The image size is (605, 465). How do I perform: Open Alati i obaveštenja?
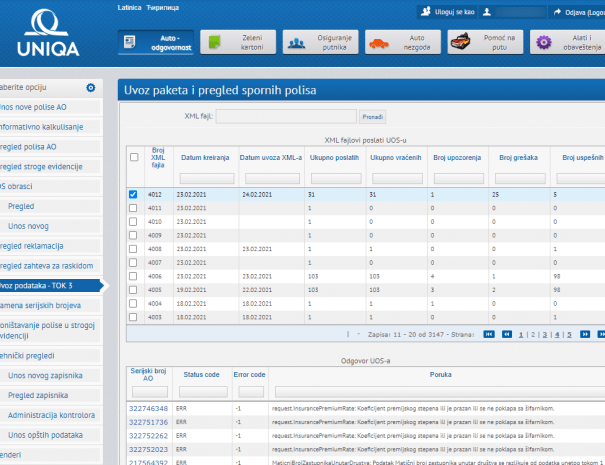[x=566, y=42]
